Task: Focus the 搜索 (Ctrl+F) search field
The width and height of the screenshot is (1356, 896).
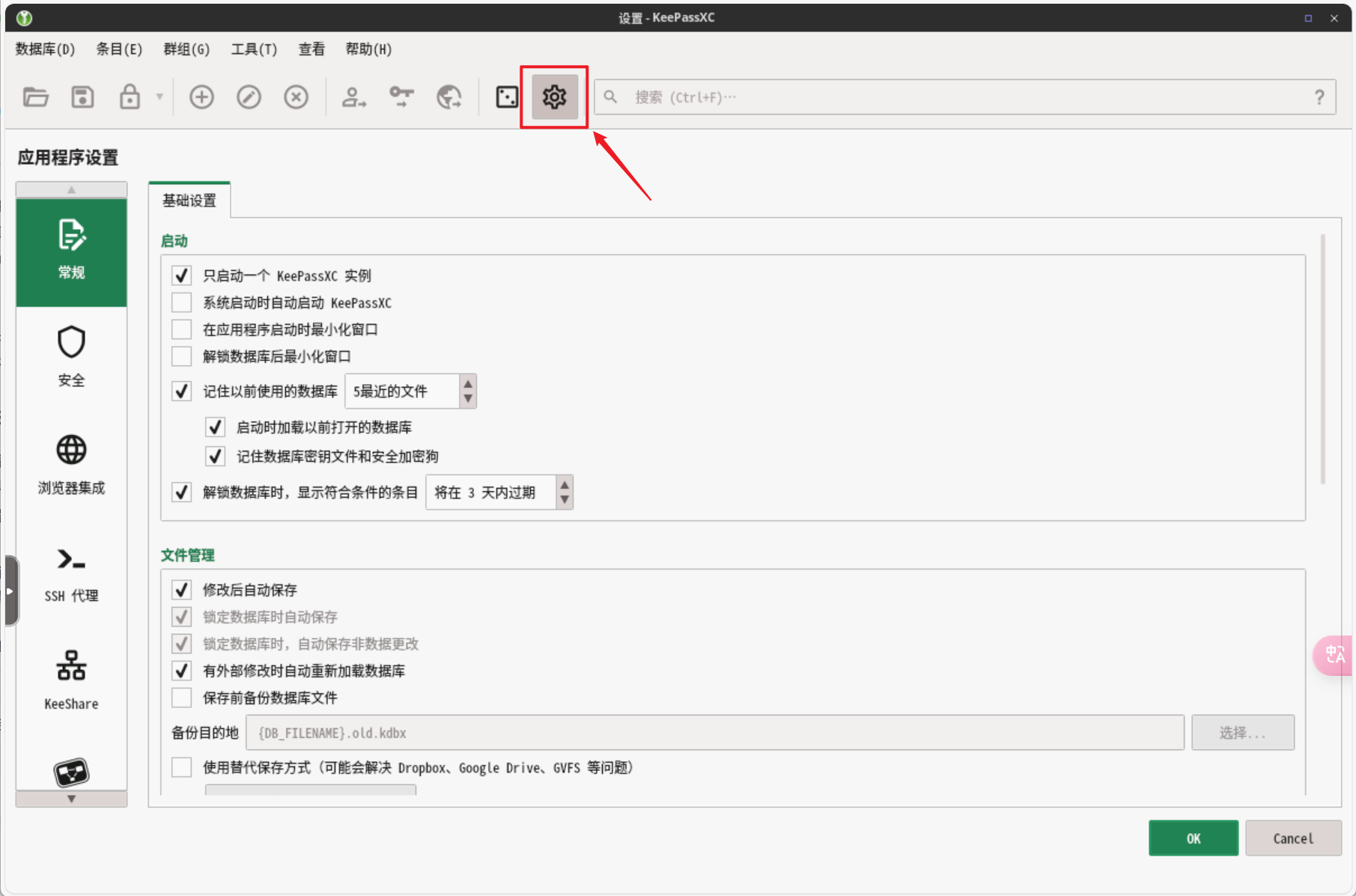Action: 965,97
